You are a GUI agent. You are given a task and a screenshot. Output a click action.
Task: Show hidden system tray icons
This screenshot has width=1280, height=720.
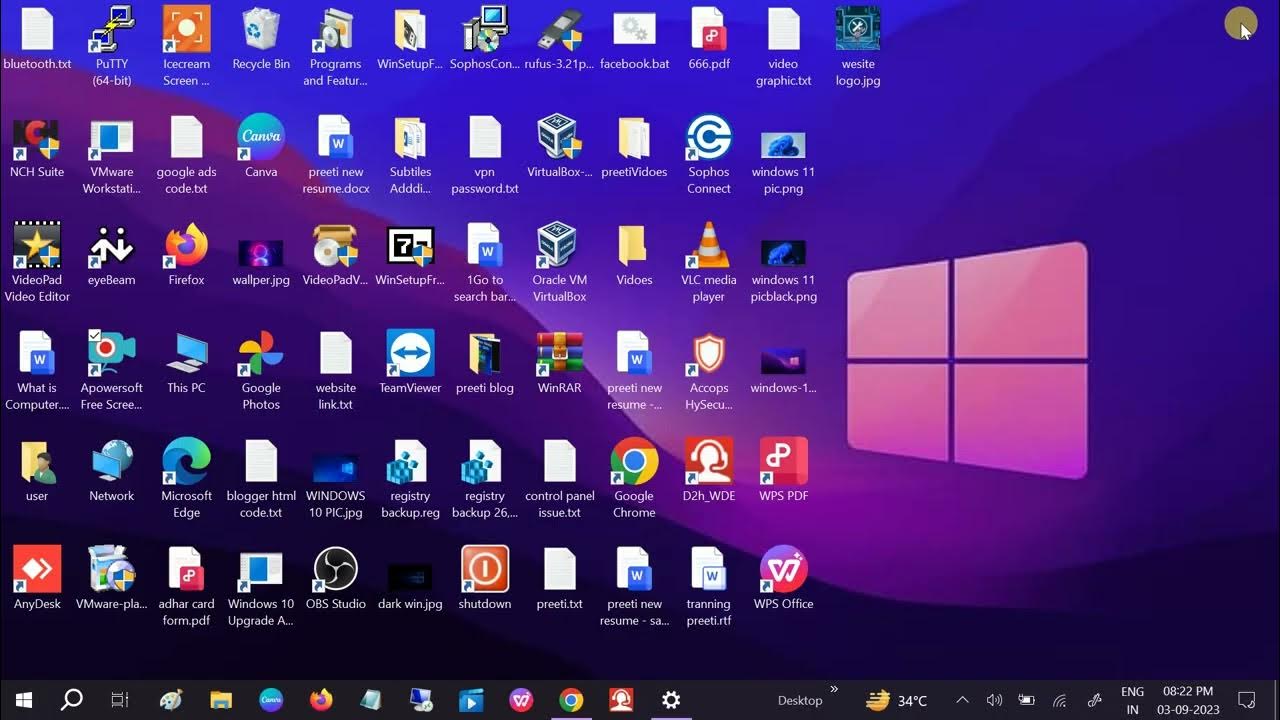point(962,700)
